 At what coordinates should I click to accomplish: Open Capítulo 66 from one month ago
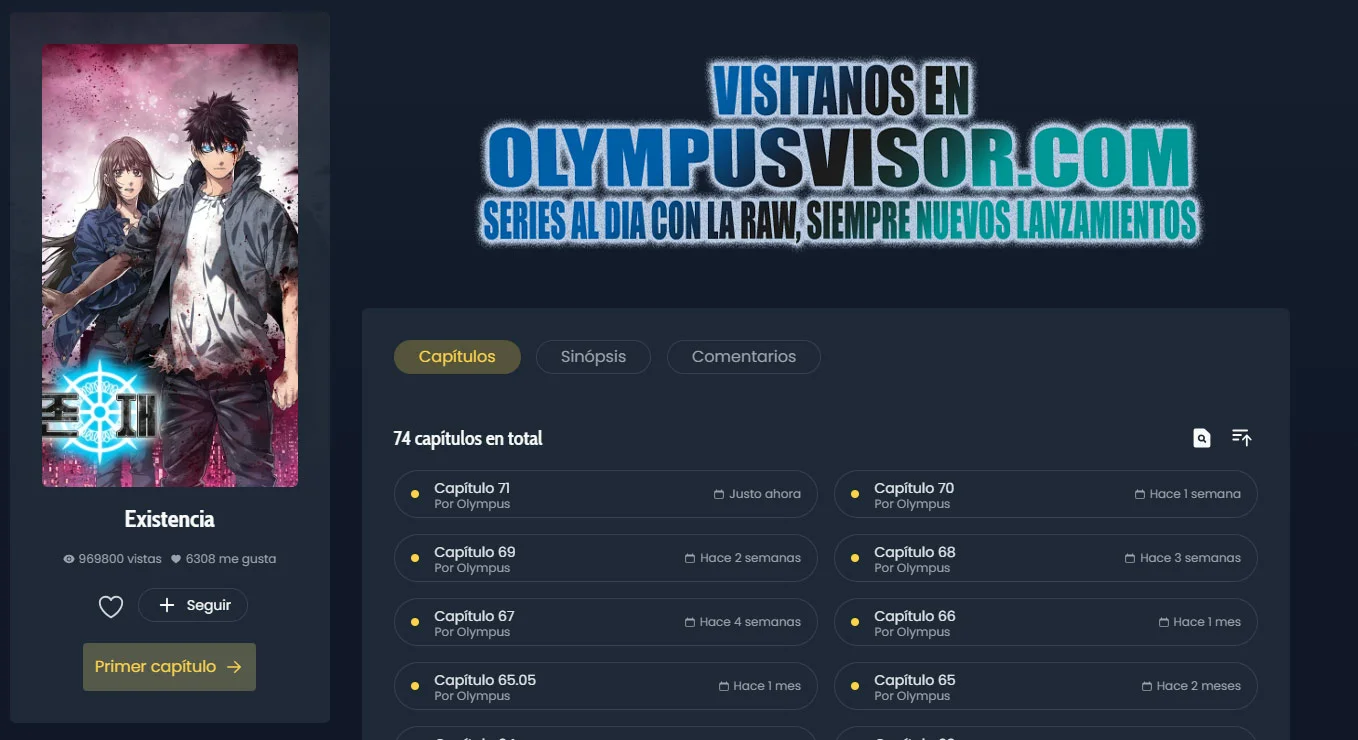pyautogui.click(x=1045, y=622)
